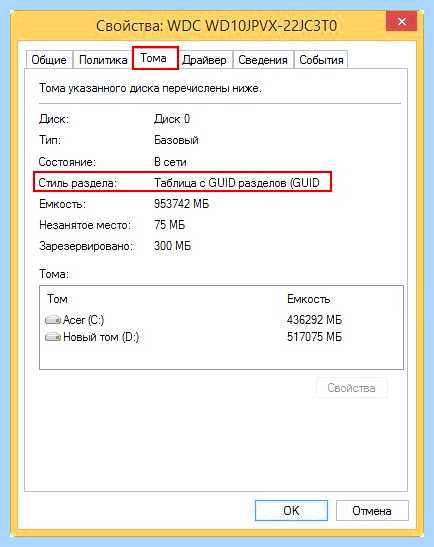434x547 pixels.
Task: Open the Драйвер tab
Action: (204, 60)
